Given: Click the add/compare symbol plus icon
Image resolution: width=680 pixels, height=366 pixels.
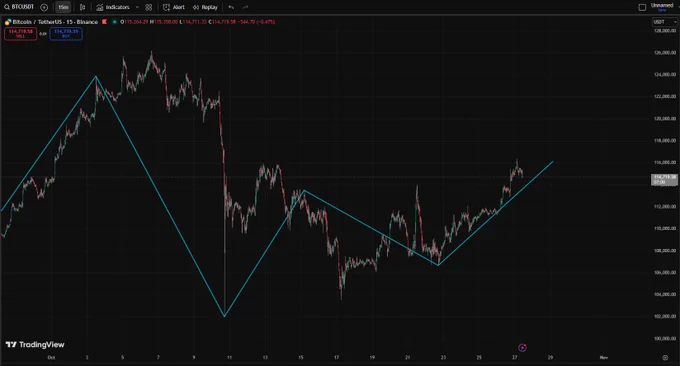Looking at the screenshot, I should pyautogui.click(x=44, y=7).
